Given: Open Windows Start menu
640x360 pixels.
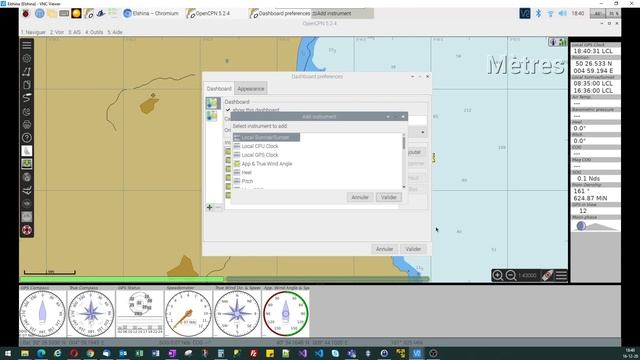Looking at the screenshot, I should click(x=8, y=353).
